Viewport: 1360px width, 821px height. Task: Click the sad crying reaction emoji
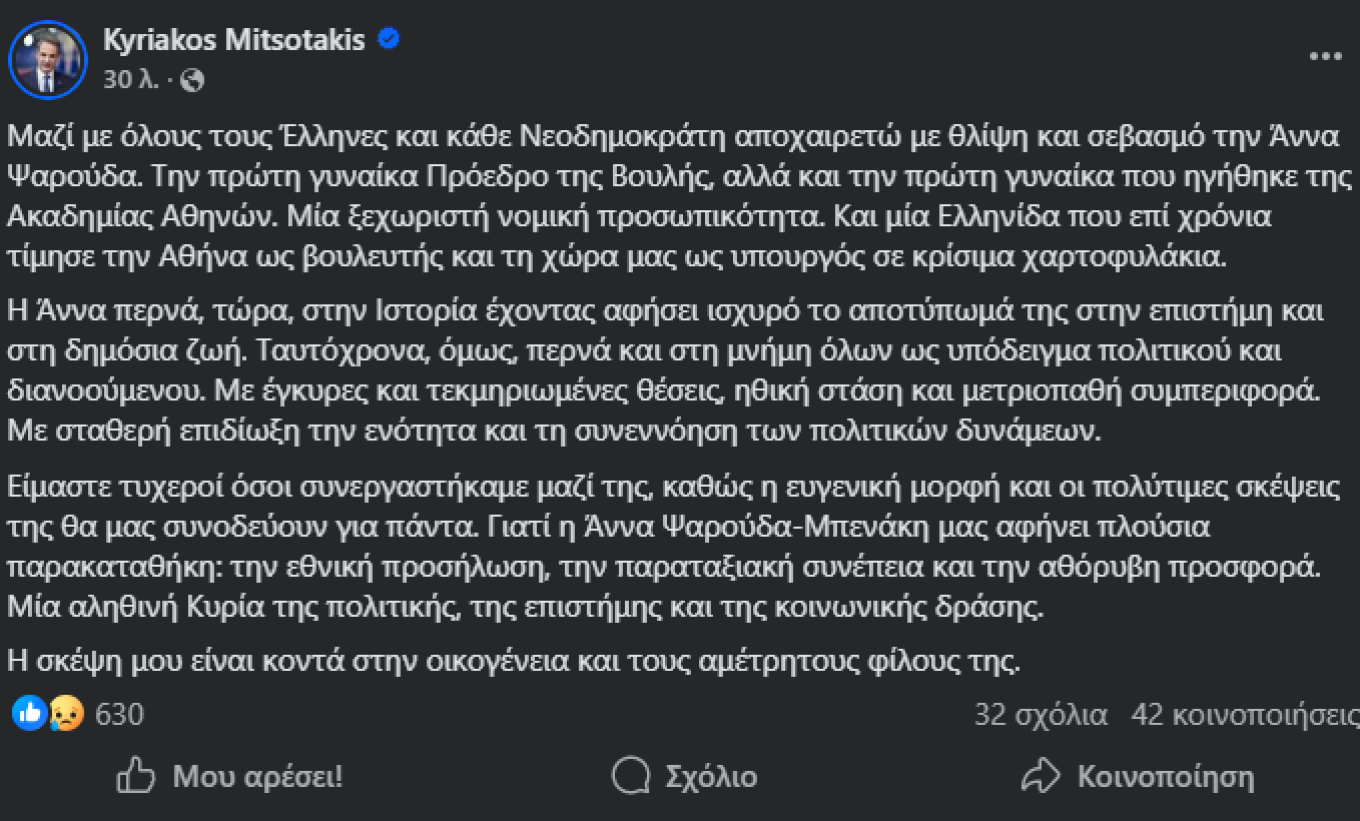point(67,714)
